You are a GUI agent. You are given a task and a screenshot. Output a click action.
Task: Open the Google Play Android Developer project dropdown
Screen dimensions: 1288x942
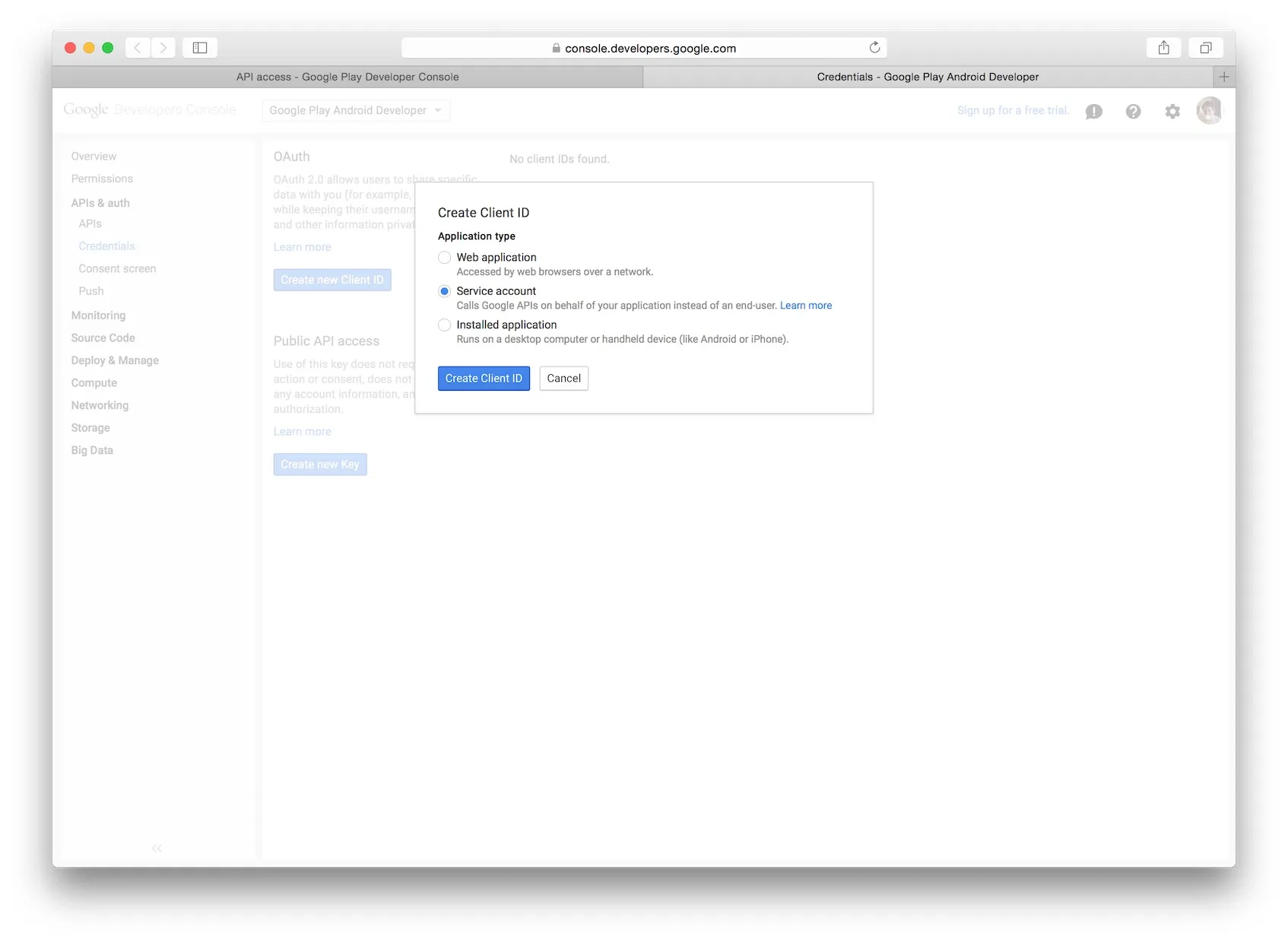pyautogui.click(x=356, y=110)
